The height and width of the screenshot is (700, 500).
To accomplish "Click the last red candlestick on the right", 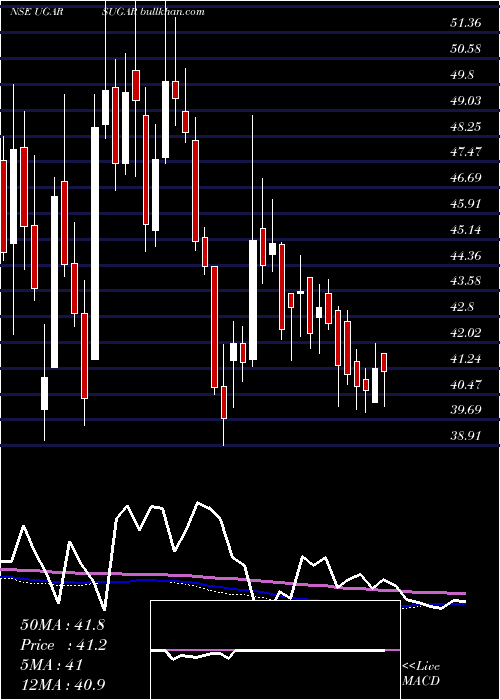I will tap(384, 362).
